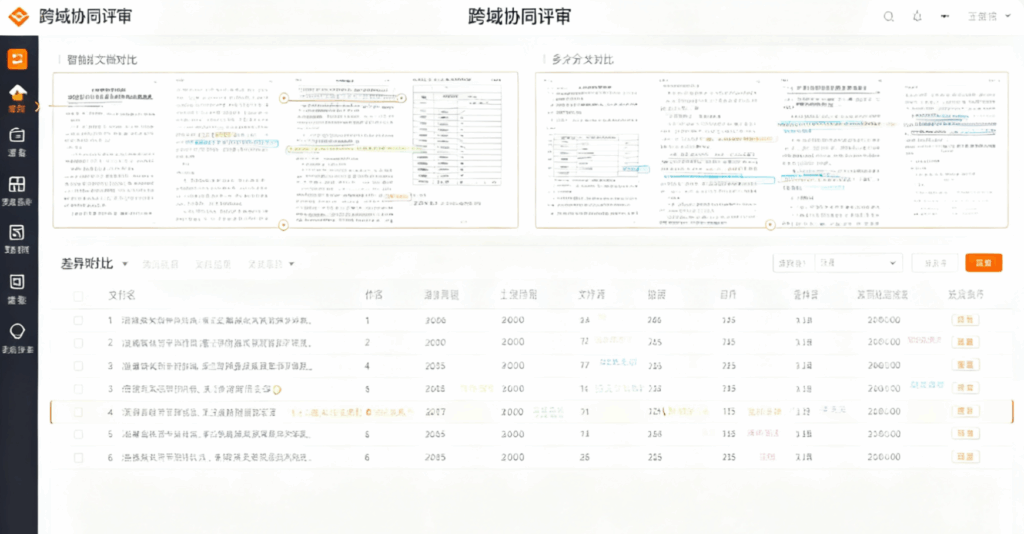The image size is (1024, 534).
Task: Click the solid orange button above the table
Action: point(983,263)
